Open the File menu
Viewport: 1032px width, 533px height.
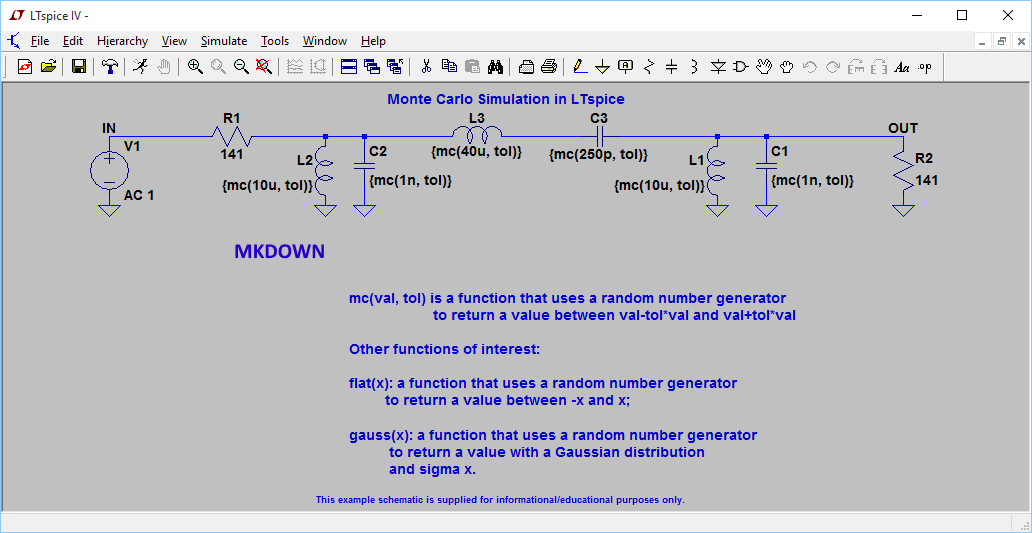(40, 41)
